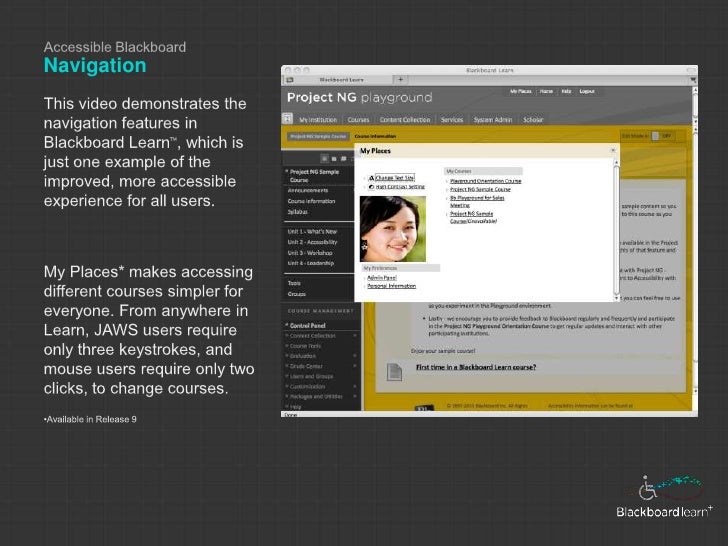The height and width of the screenshot is (546, 728).
Task: Open Help in control panel
Action: [295, 407]
